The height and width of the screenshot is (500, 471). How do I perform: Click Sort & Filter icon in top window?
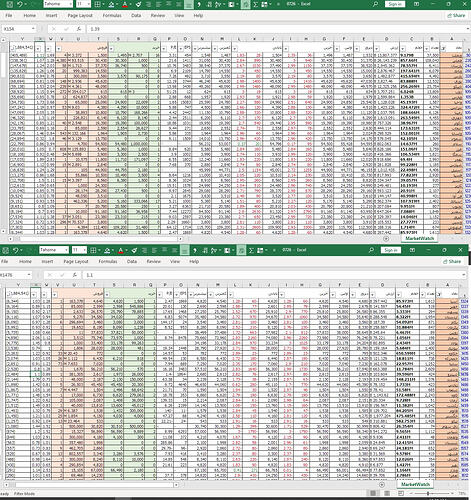pos(218,4)
